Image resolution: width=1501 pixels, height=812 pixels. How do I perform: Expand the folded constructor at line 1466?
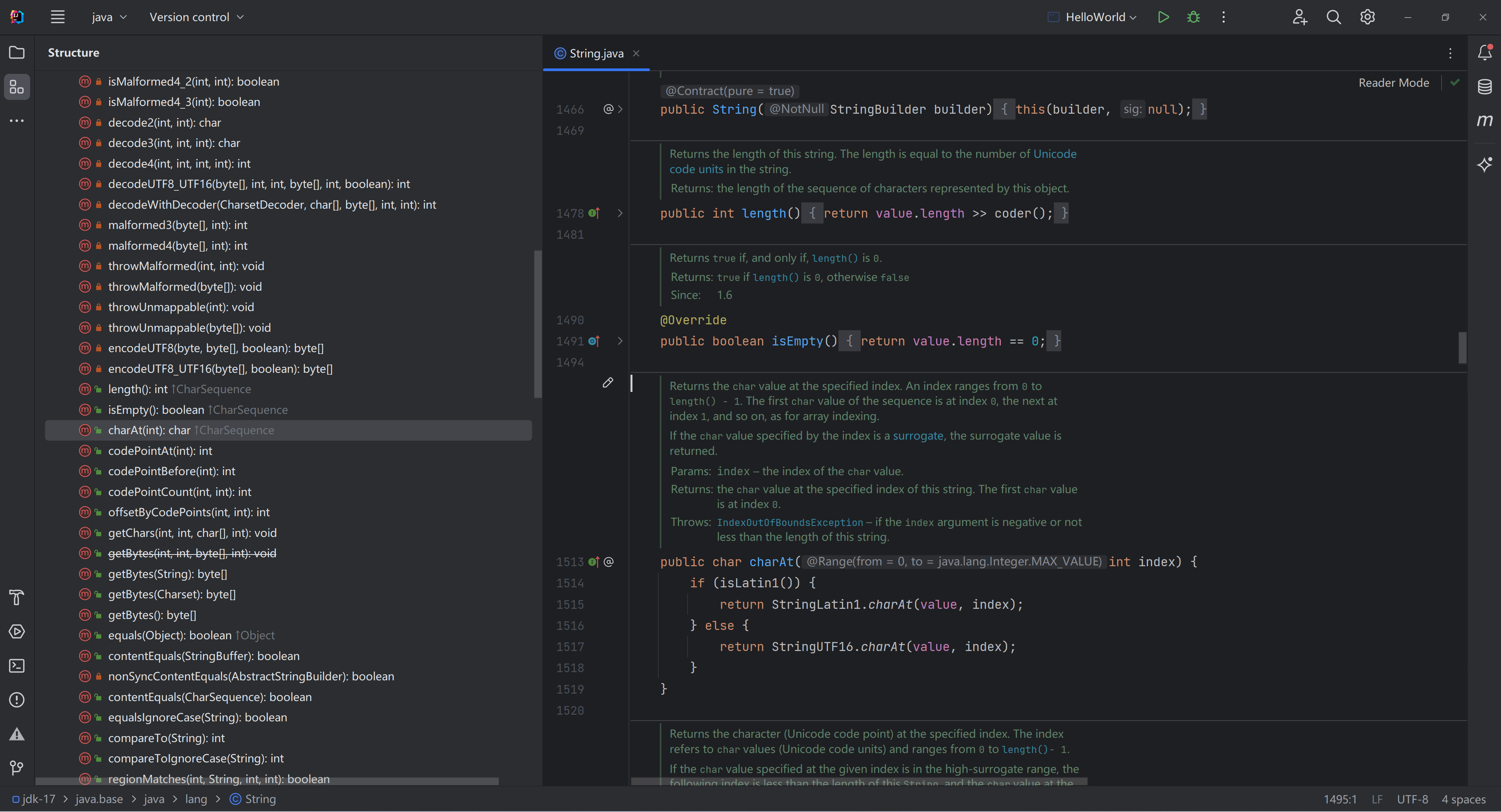(621, 109)
